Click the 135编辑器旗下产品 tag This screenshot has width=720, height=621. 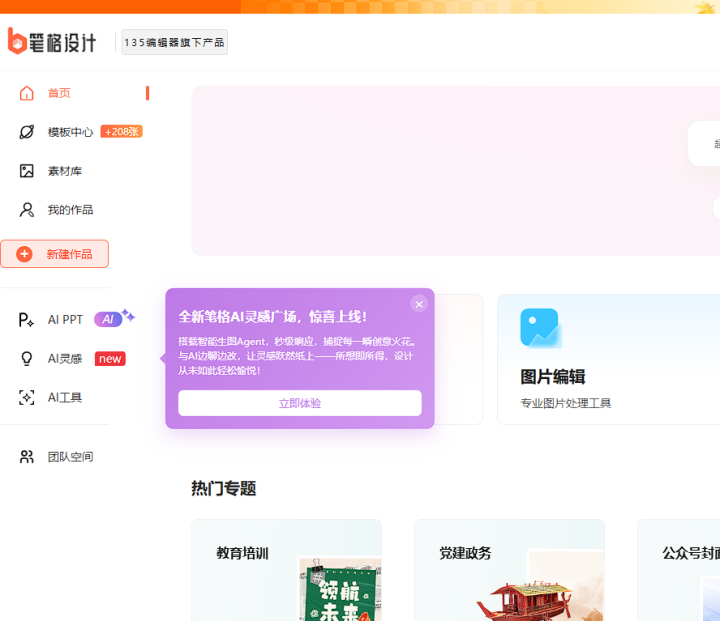(x=174, y=42)
